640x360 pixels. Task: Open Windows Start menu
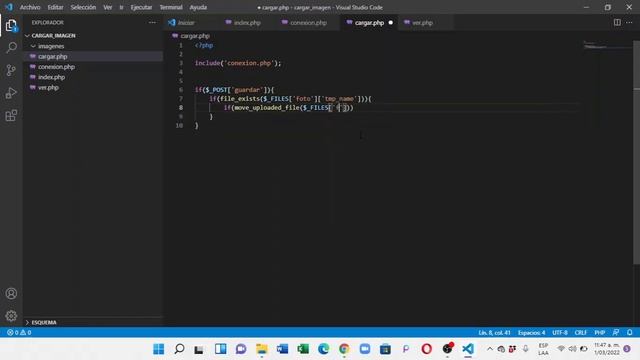tap(159, 349)
